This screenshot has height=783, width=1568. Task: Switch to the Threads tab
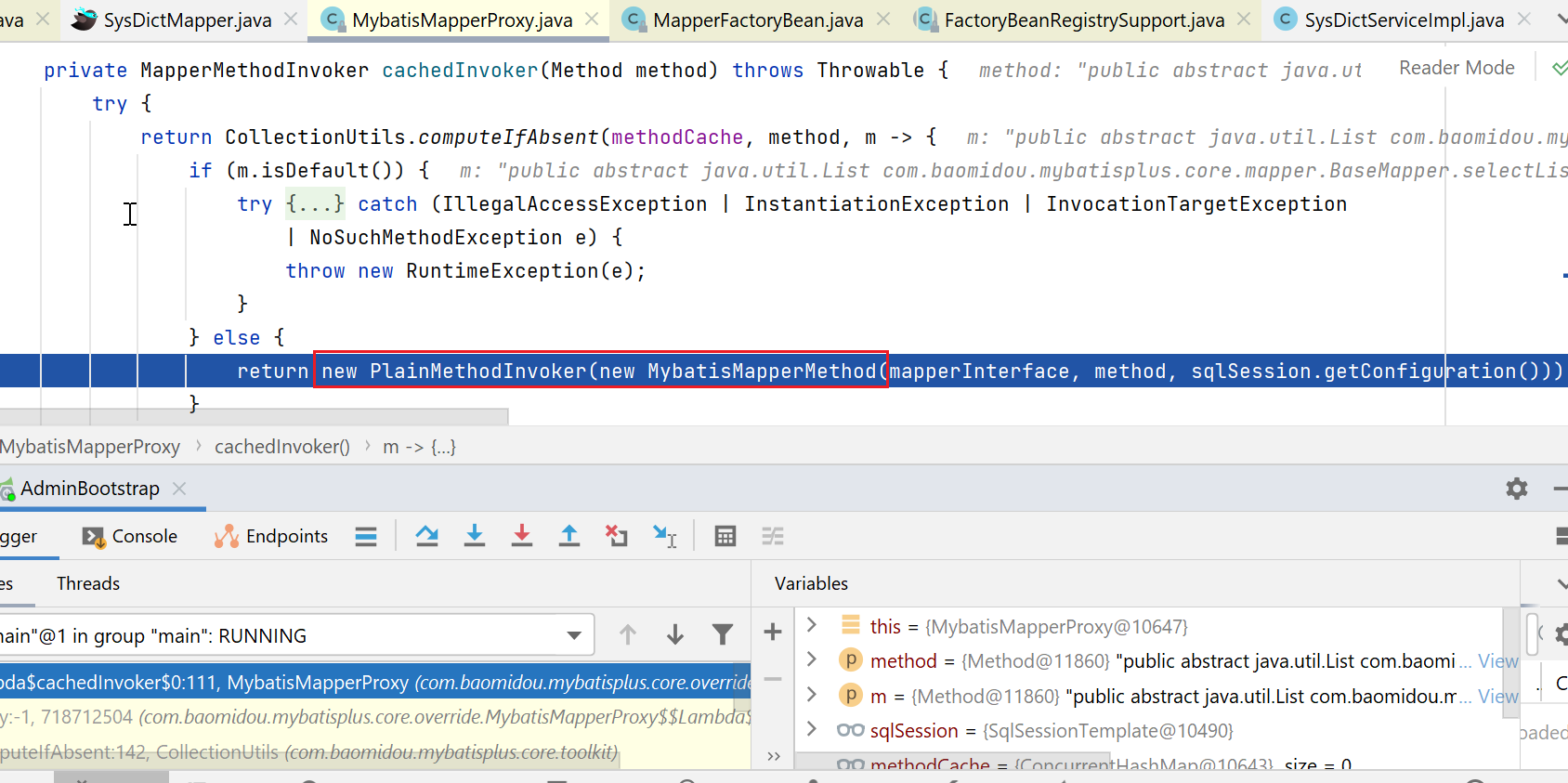(x=88, y=583)
